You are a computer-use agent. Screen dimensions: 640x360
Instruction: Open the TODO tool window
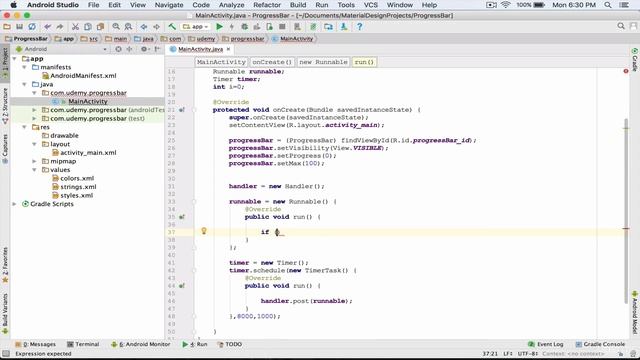[x=230, y=344]
